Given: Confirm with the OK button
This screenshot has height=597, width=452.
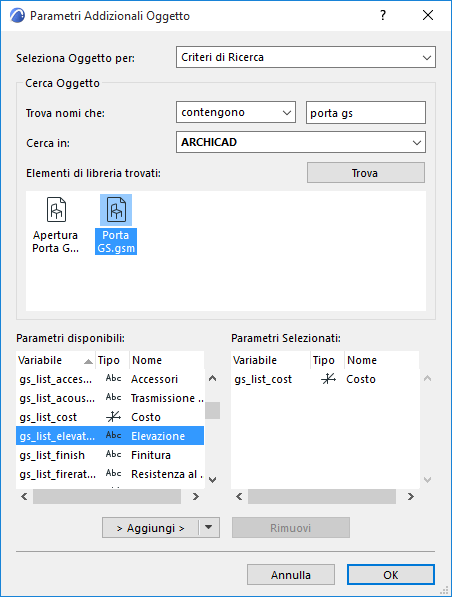Looking at the screenshot, I should click(391, 575).
